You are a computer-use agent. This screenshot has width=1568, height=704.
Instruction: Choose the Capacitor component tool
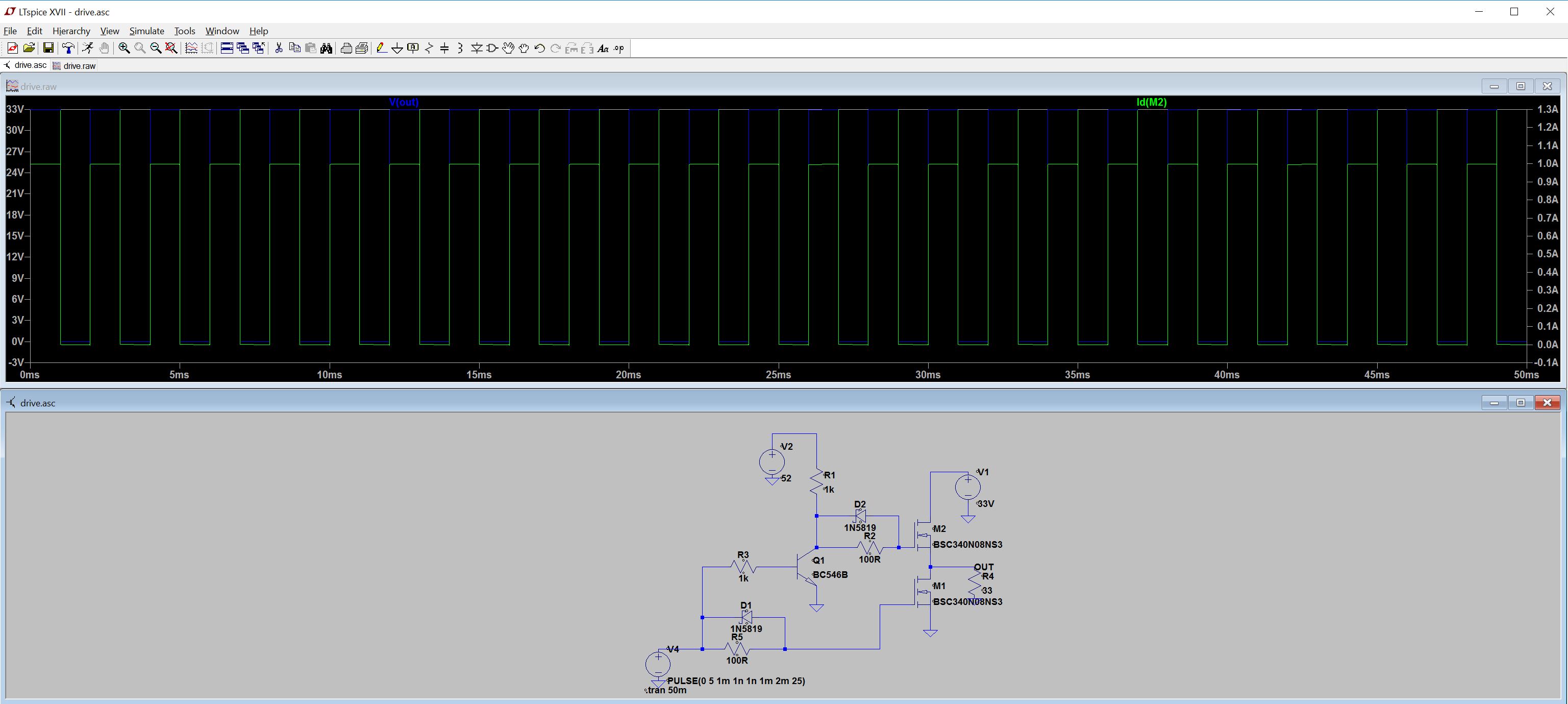coord(444,48)
